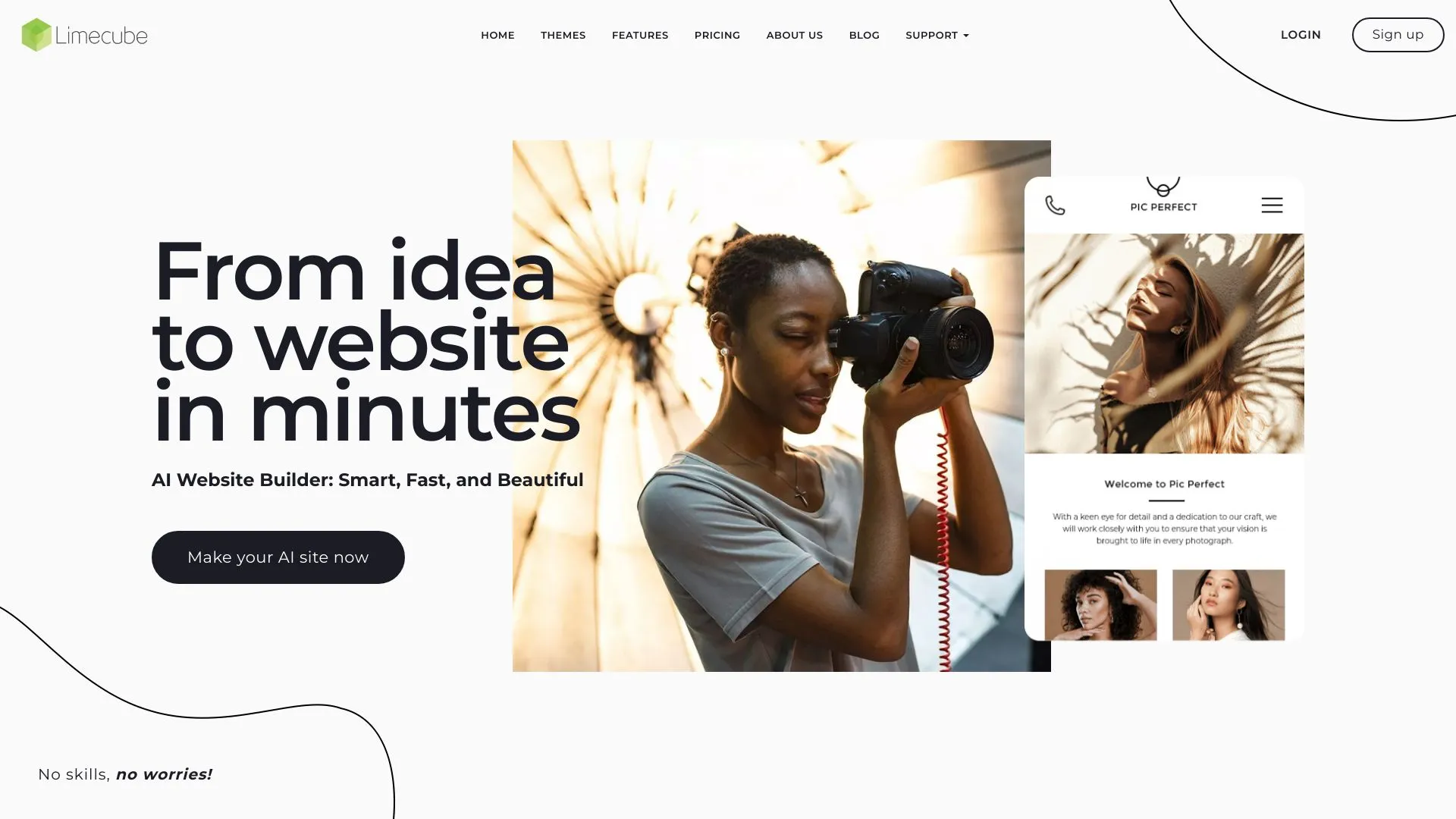The width and height of the screenshot is (1456, 819).
Task: Open the Asian woman portrait thumbnail
Action: (x=1228, y=604)
